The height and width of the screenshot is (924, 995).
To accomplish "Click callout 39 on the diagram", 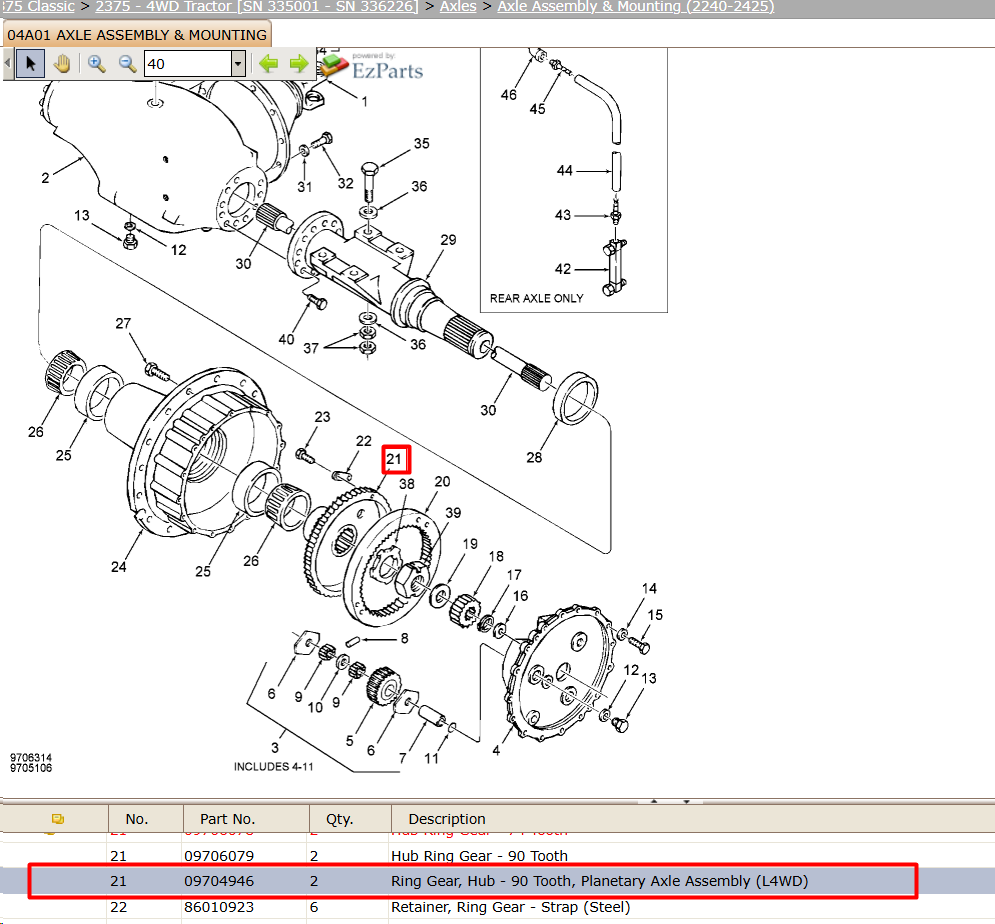I will click(453, 513).
